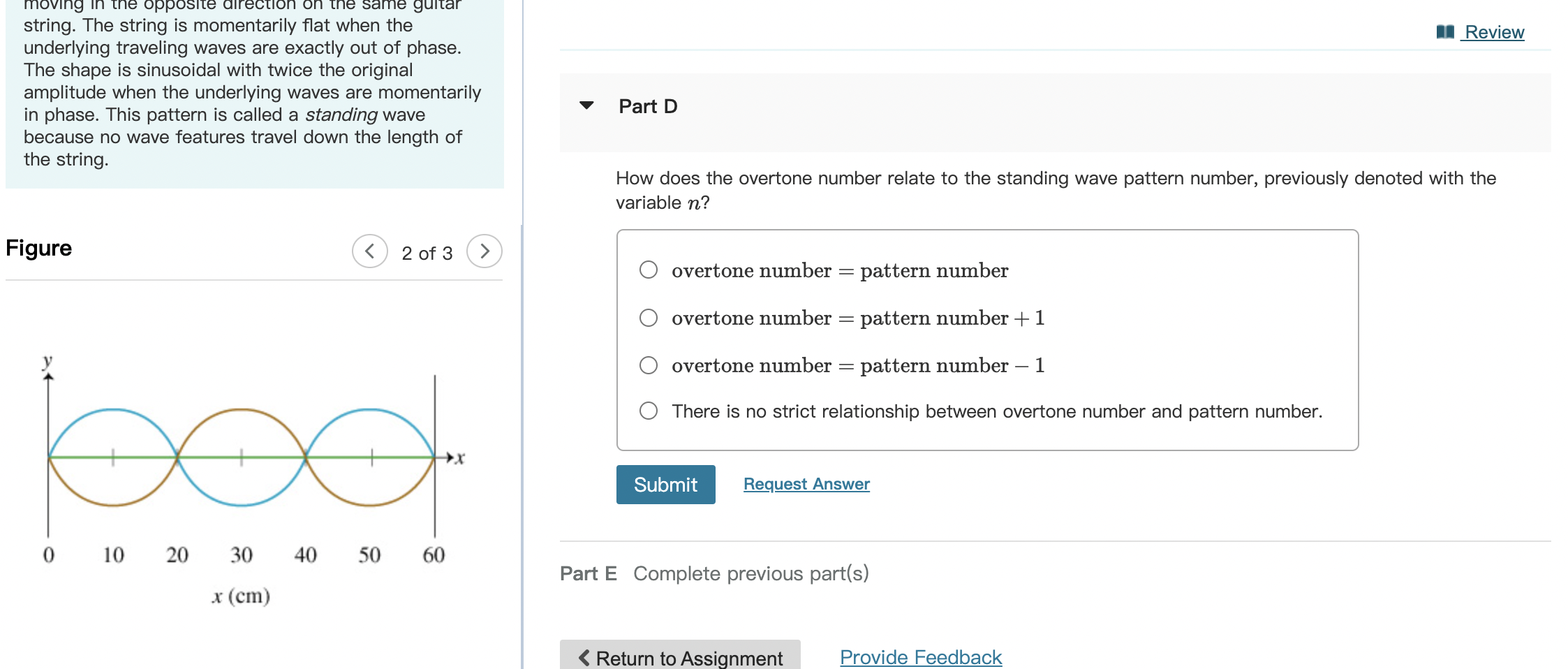Select 'overtone number = pattern number + 1'

click(x=648, y=318)
